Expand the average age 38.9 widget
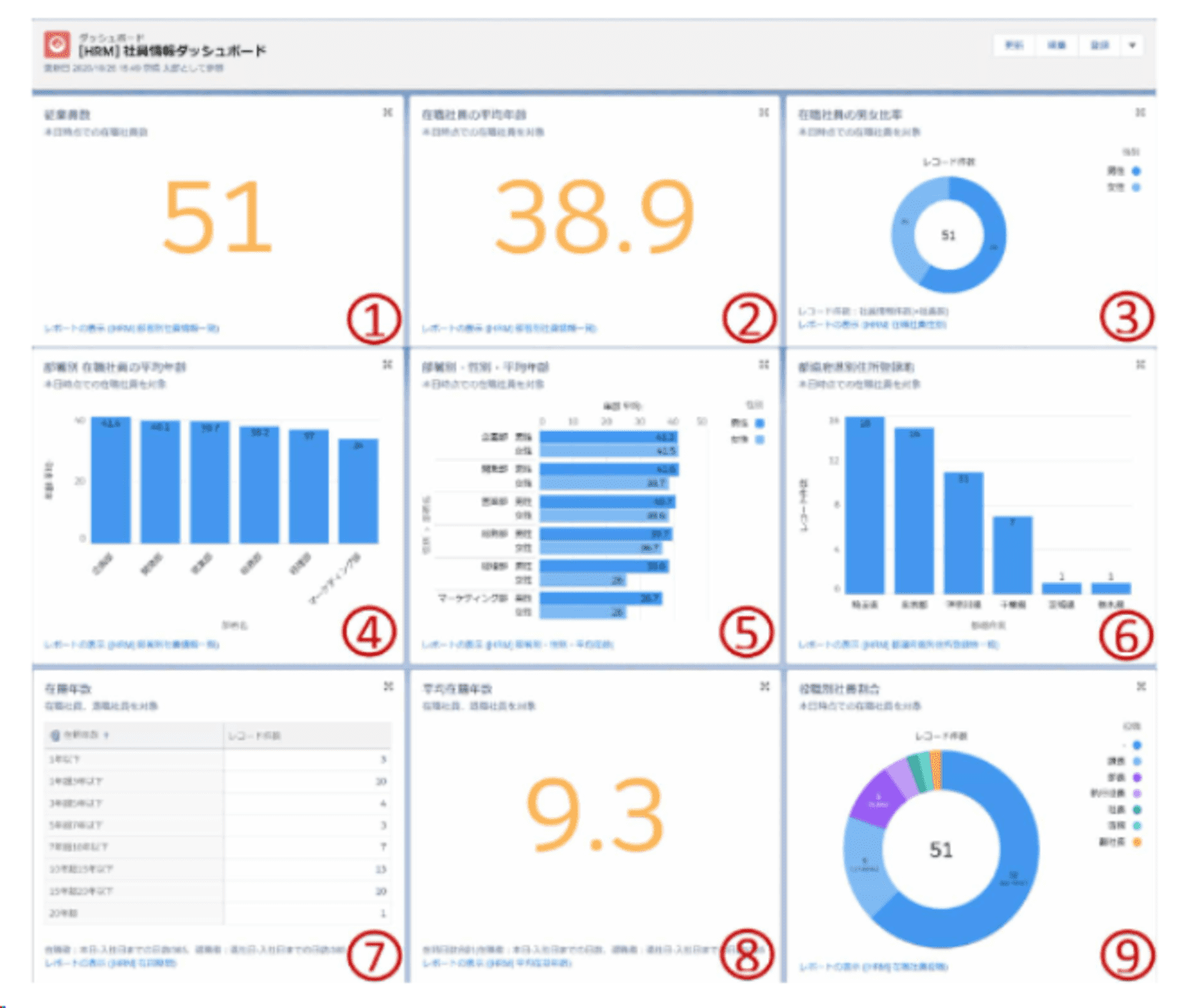Viewport: 1200px width, 1008px height. (x=764, y=113)
